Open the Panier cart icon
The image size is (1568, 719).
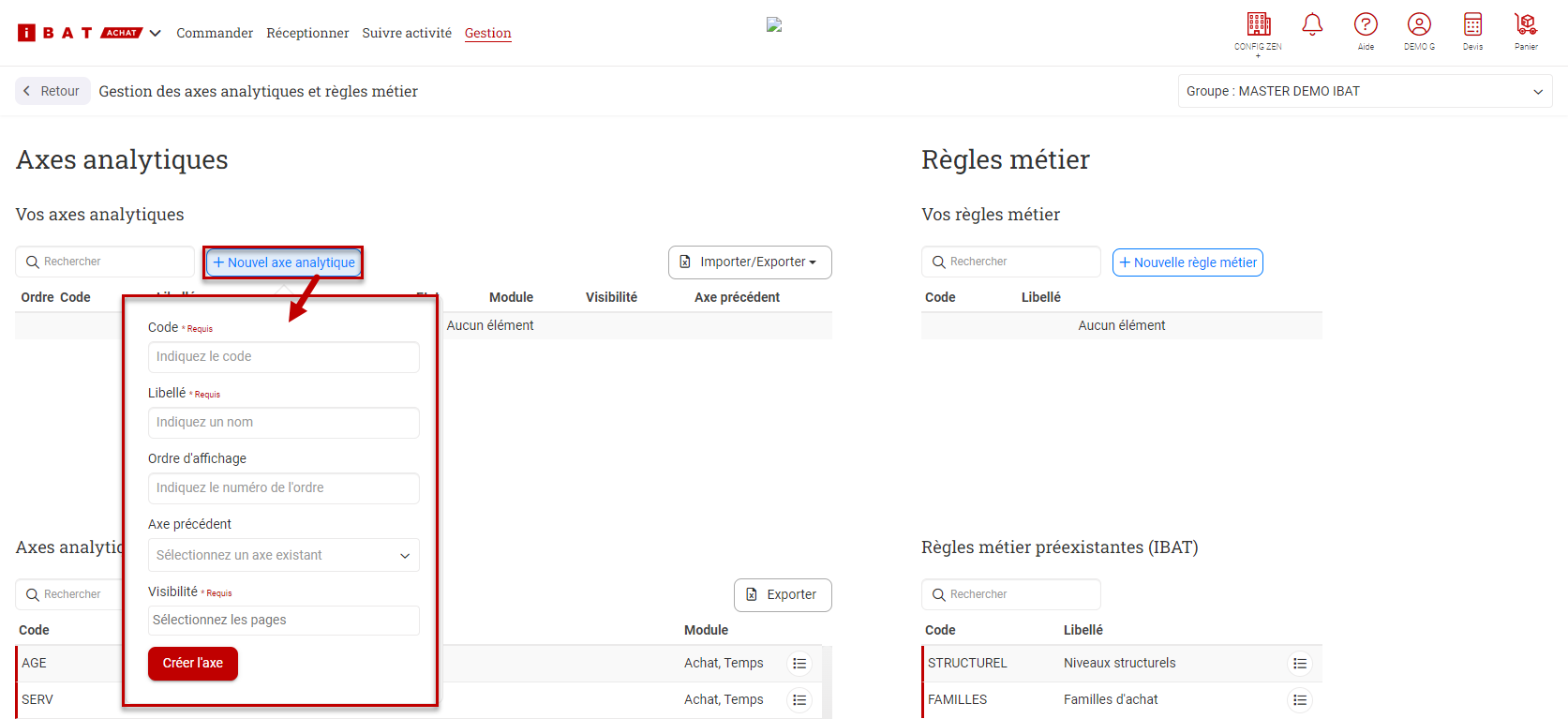point(1526,24)
